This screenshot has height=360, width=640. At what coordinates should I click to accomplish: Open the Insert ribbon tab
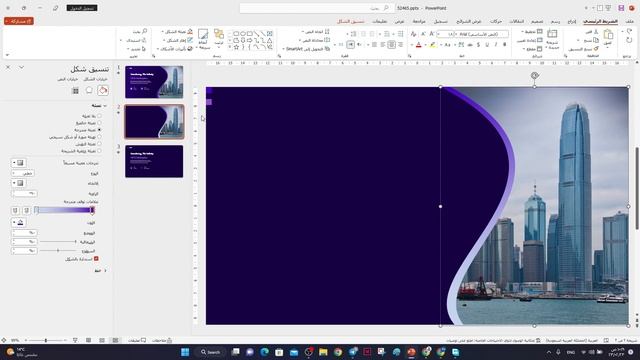[571, 21]
